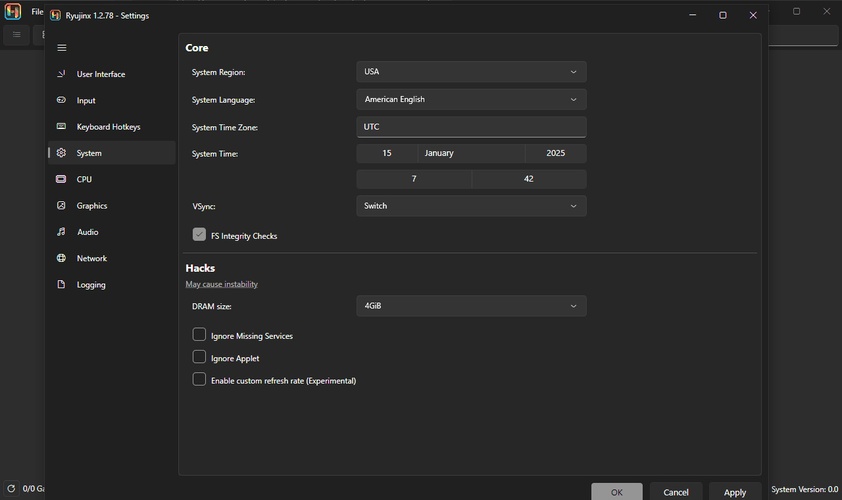The width and height of the screenshot is (842, 500).
Task: Open the Logging document icon
Action: tap(62, 285)
